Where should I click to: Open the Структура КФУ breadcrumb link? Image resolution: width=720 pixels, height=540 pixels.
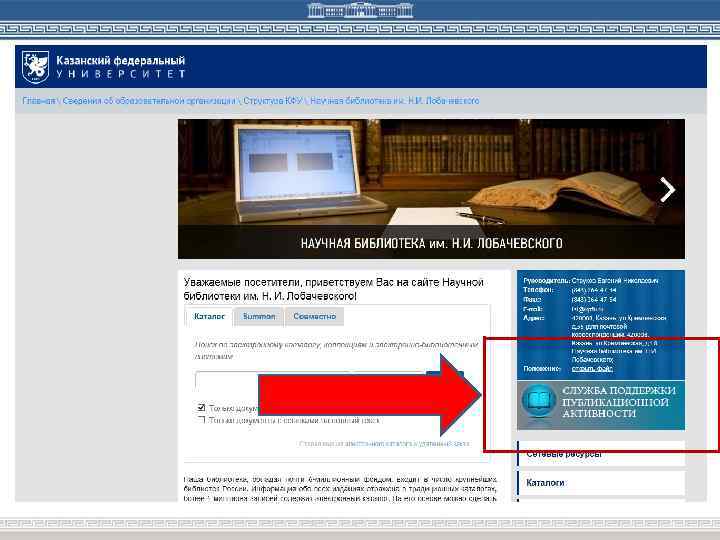[273, 101]
